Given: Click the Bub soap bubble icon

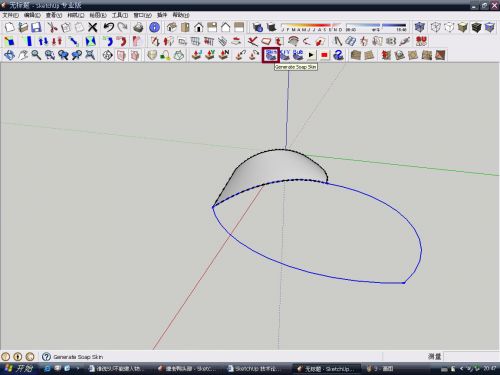Looking at the screenshot, I should [x=298, y=55].
